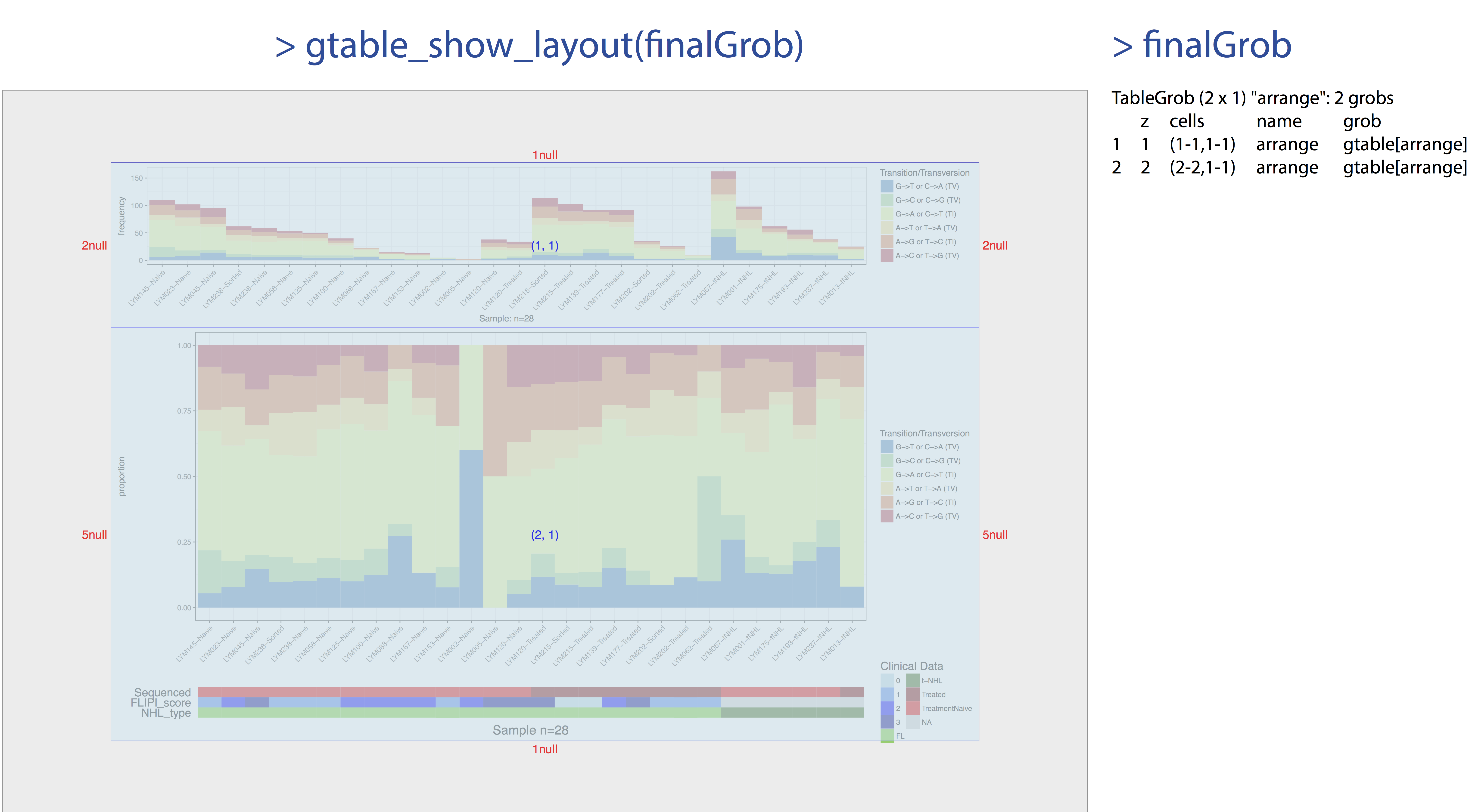
Task: Click the Clinical Data NA swatch
Action: click(913, 722)
